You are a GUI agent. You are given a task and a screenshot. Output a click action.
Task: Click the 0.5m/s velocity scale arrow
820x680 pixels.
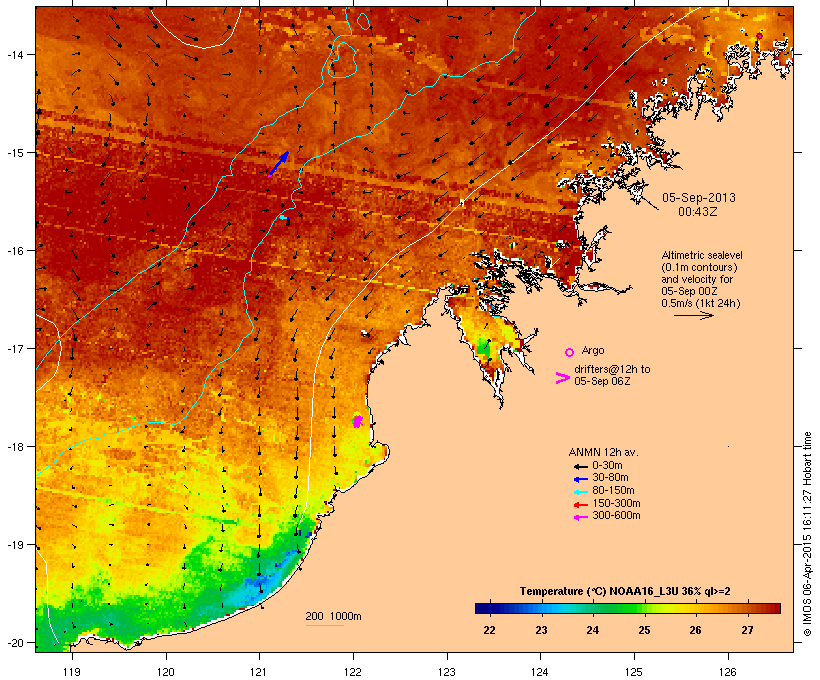pyautogui.click(x=693, y=315)
